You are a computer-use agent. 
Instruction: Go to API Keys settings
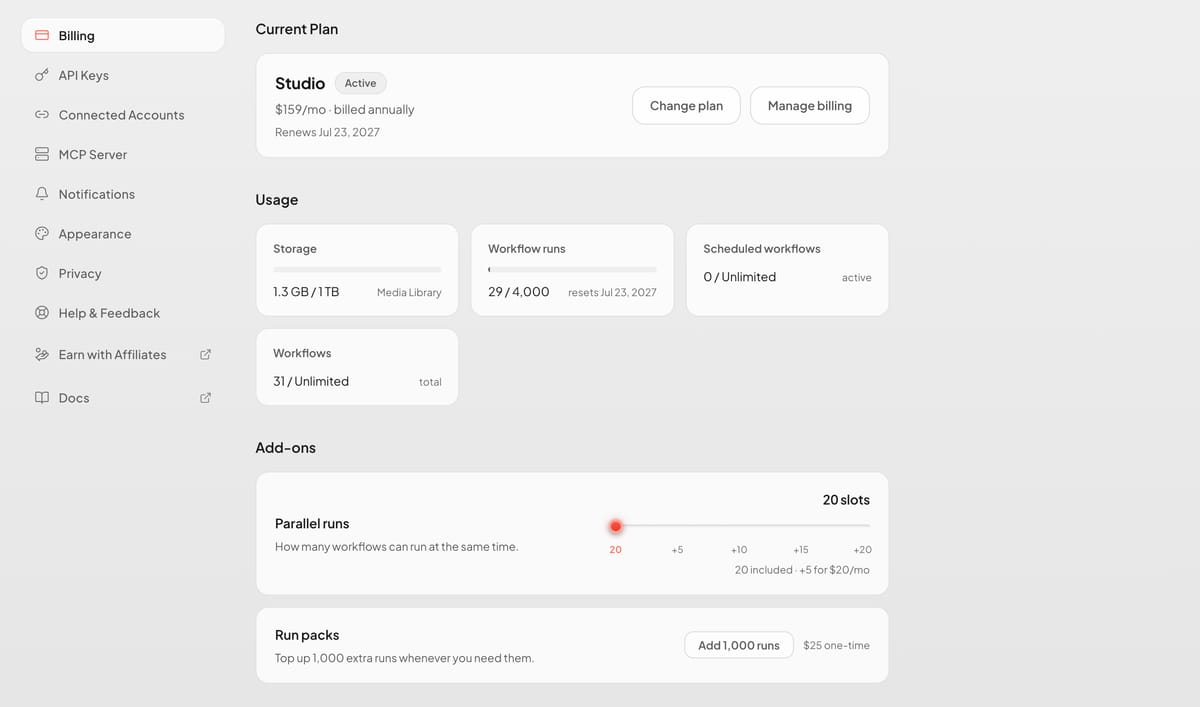click(x=123, y=75)
